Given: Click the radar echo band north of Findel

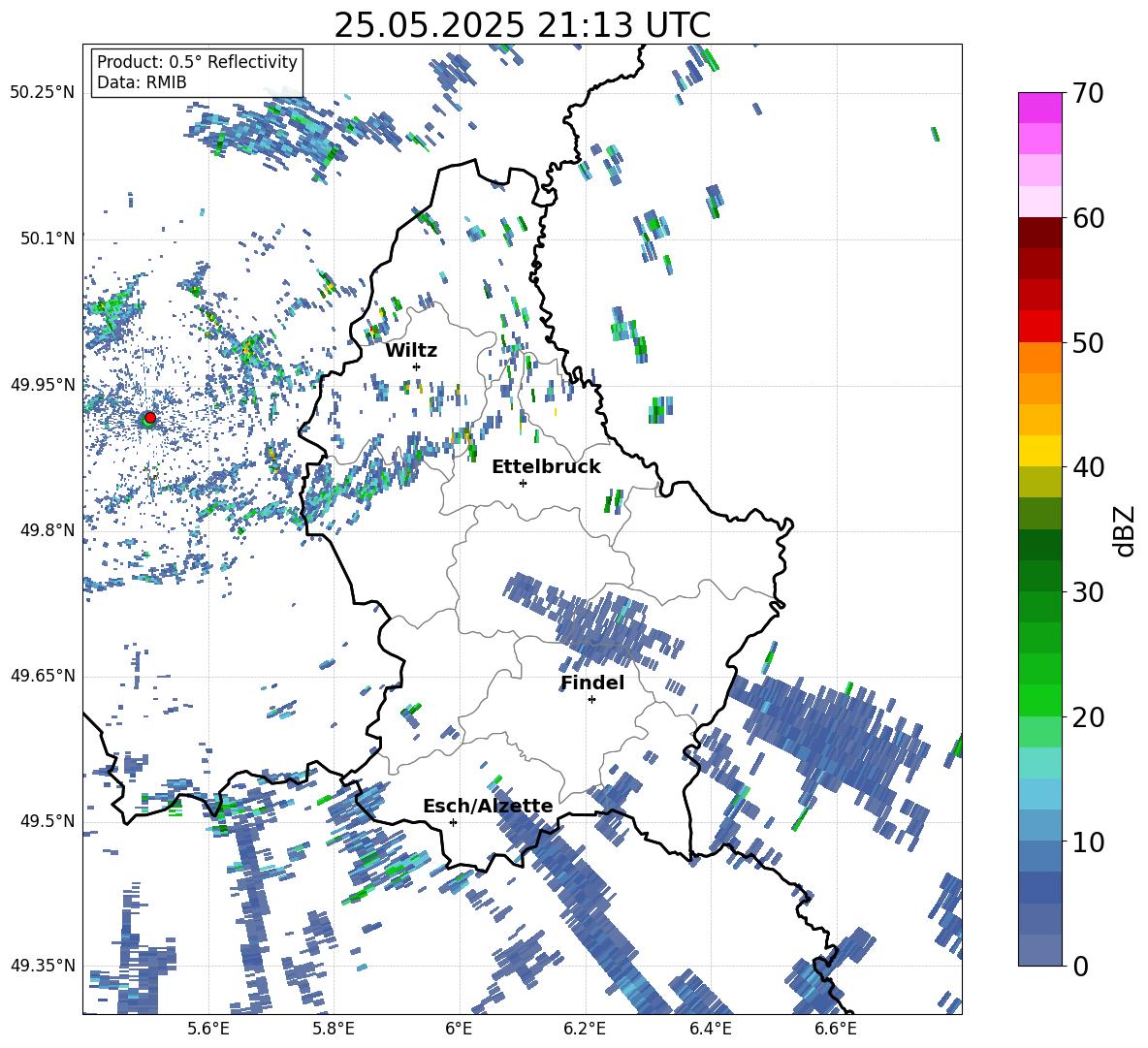Looking at the screenshot, I should 594,620.
